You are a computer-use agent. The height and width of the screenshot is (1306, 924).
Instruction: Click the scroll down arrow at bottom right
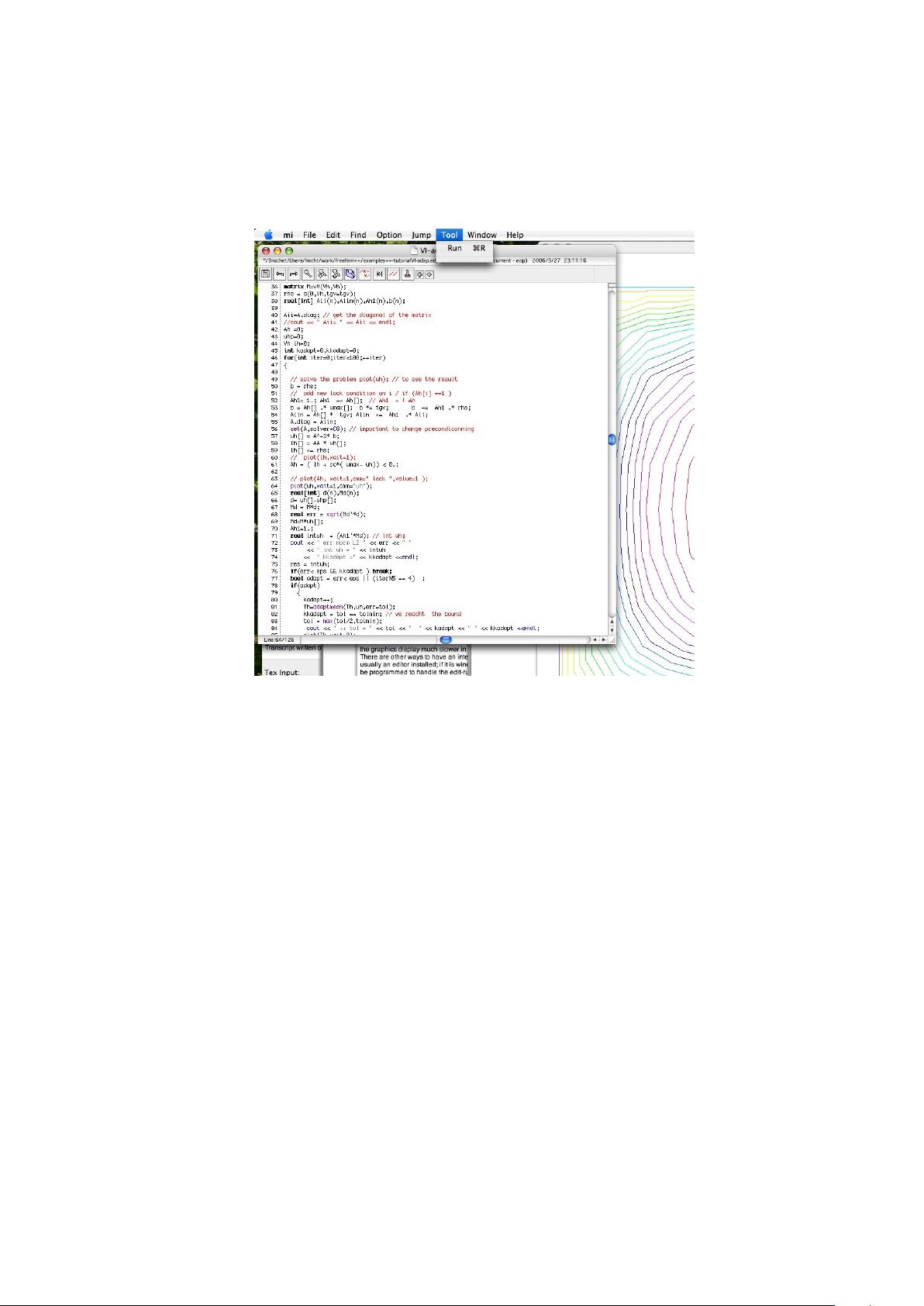coord(612,630)
